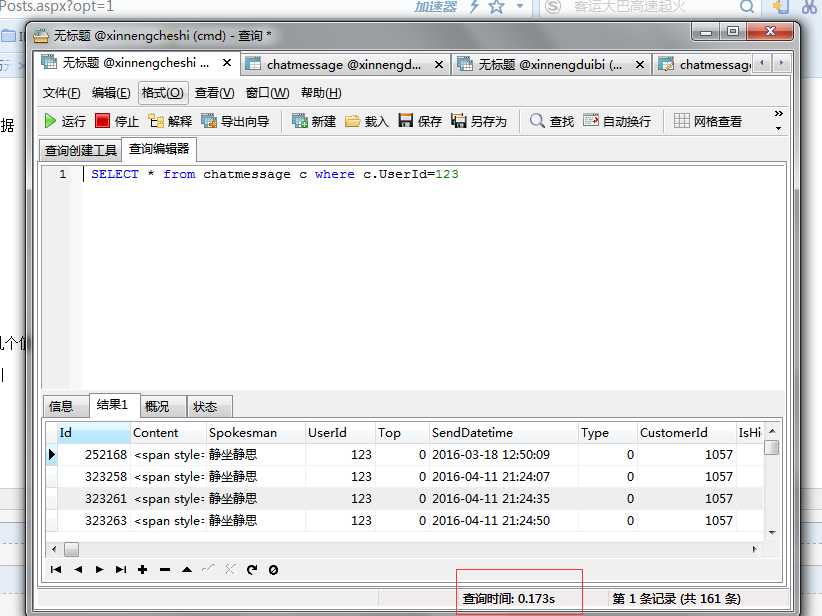The height and width of the screenshot is (616, 822).
Task: Open 查找 find tool
Action: click(551, 121)
